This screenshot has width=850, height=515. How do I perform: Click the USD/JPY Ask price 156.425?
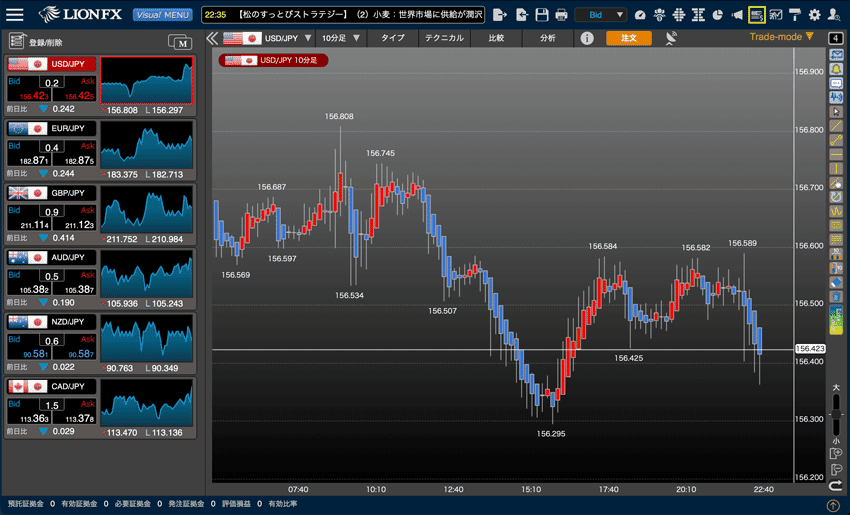[79, 96]
